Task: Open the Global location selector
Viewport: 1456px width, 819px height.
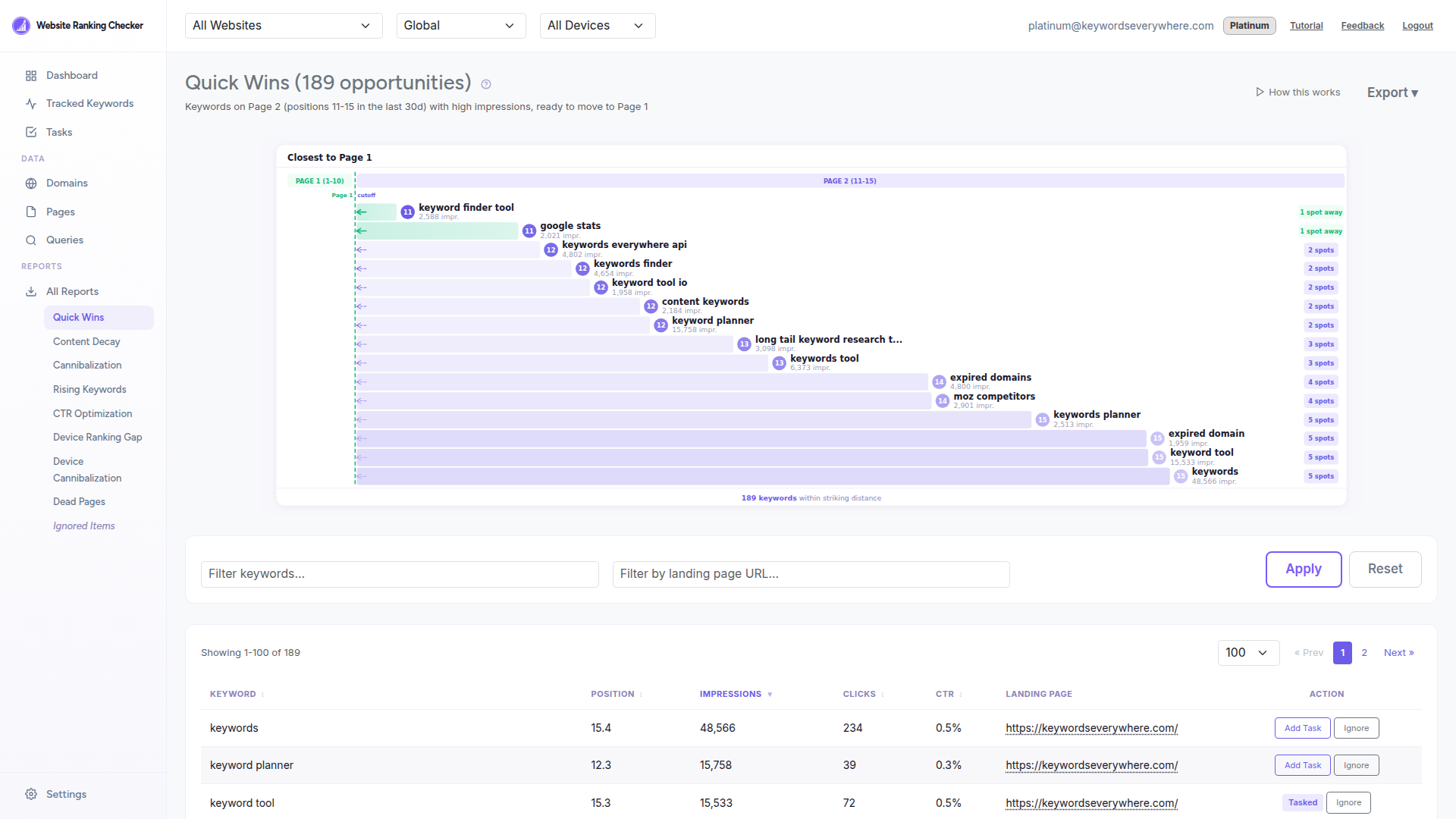Action: (460, 25)
